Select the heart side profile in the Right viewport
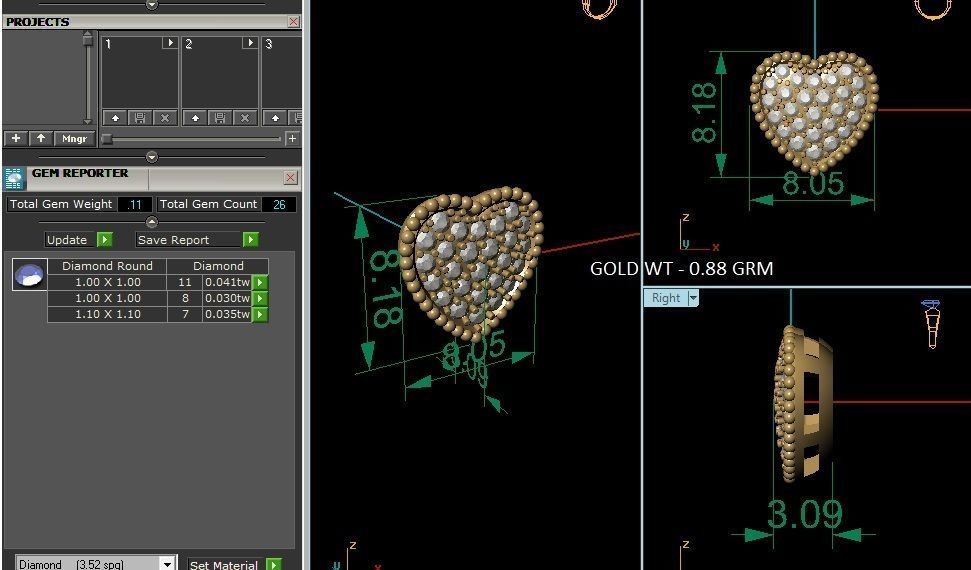The image size is (971, 570). (x=803, y=403)
